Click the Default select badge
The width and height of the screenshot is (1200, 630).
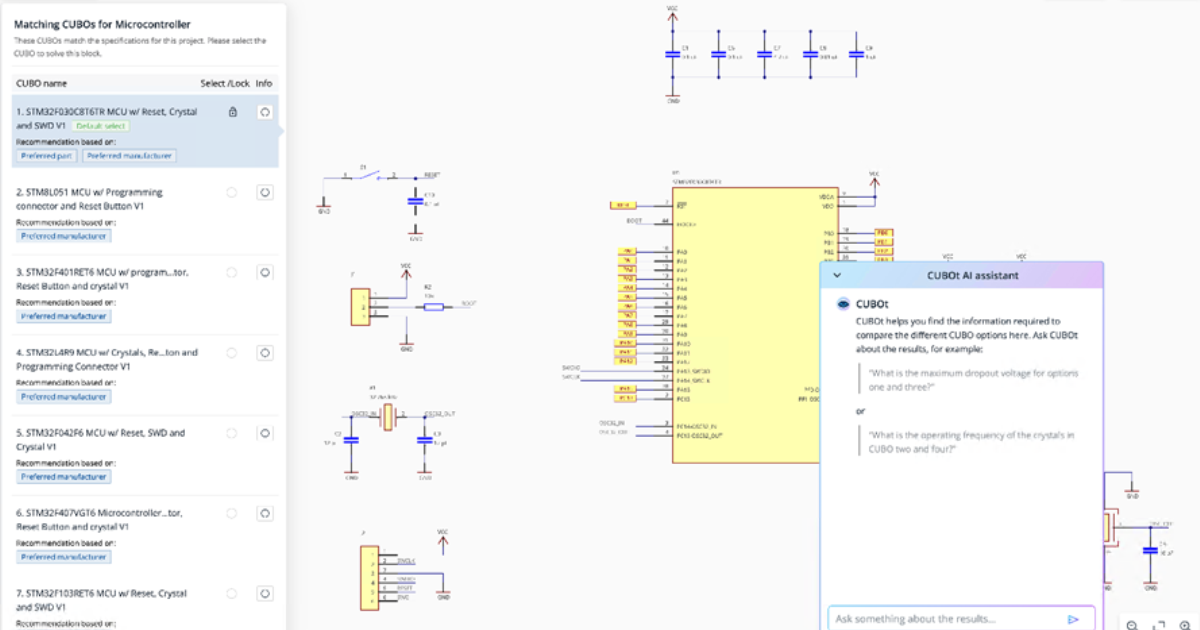100,126
